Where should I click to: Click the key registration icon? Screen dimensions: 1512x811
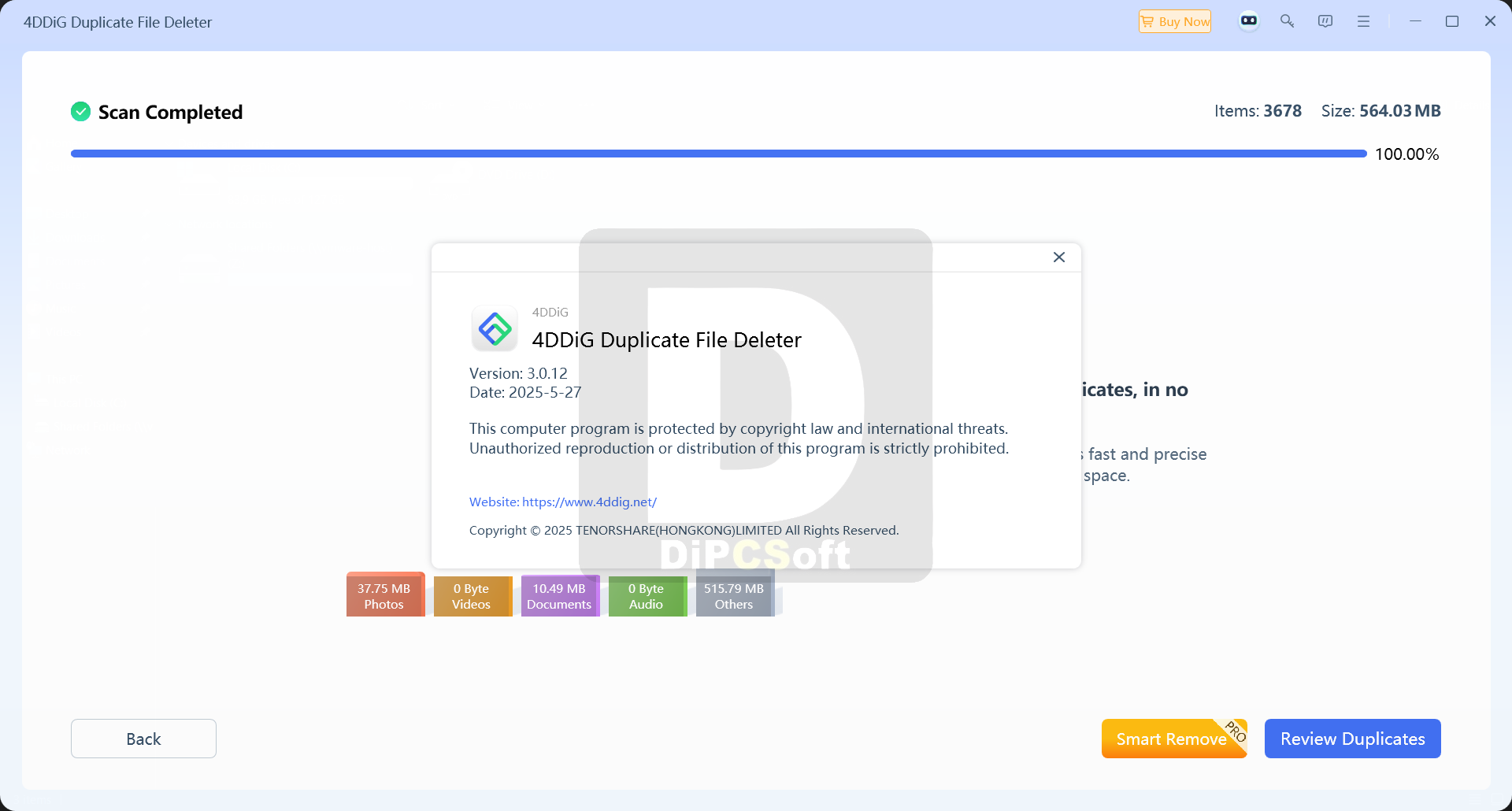pyautogui.click(x=1287, y=21)
